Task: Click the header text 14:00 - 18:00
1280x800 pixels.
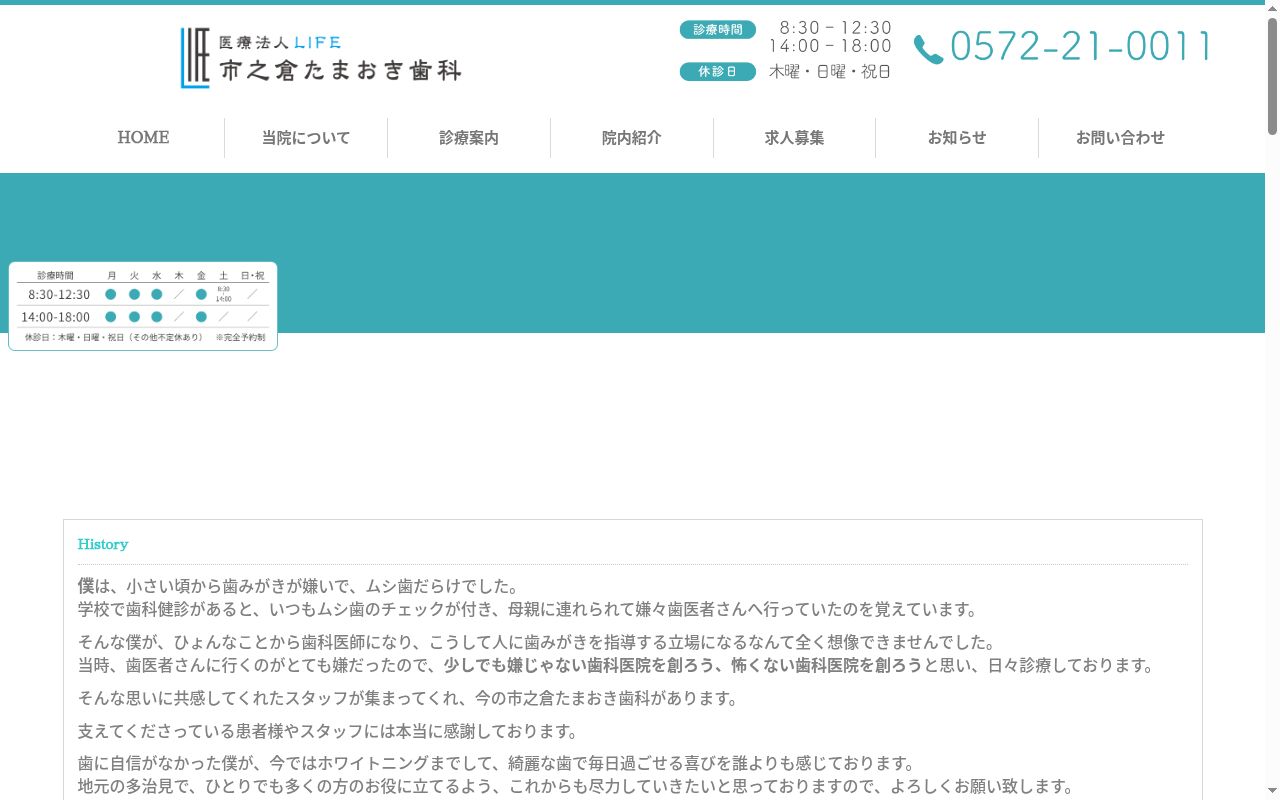Action: point(830,46)
